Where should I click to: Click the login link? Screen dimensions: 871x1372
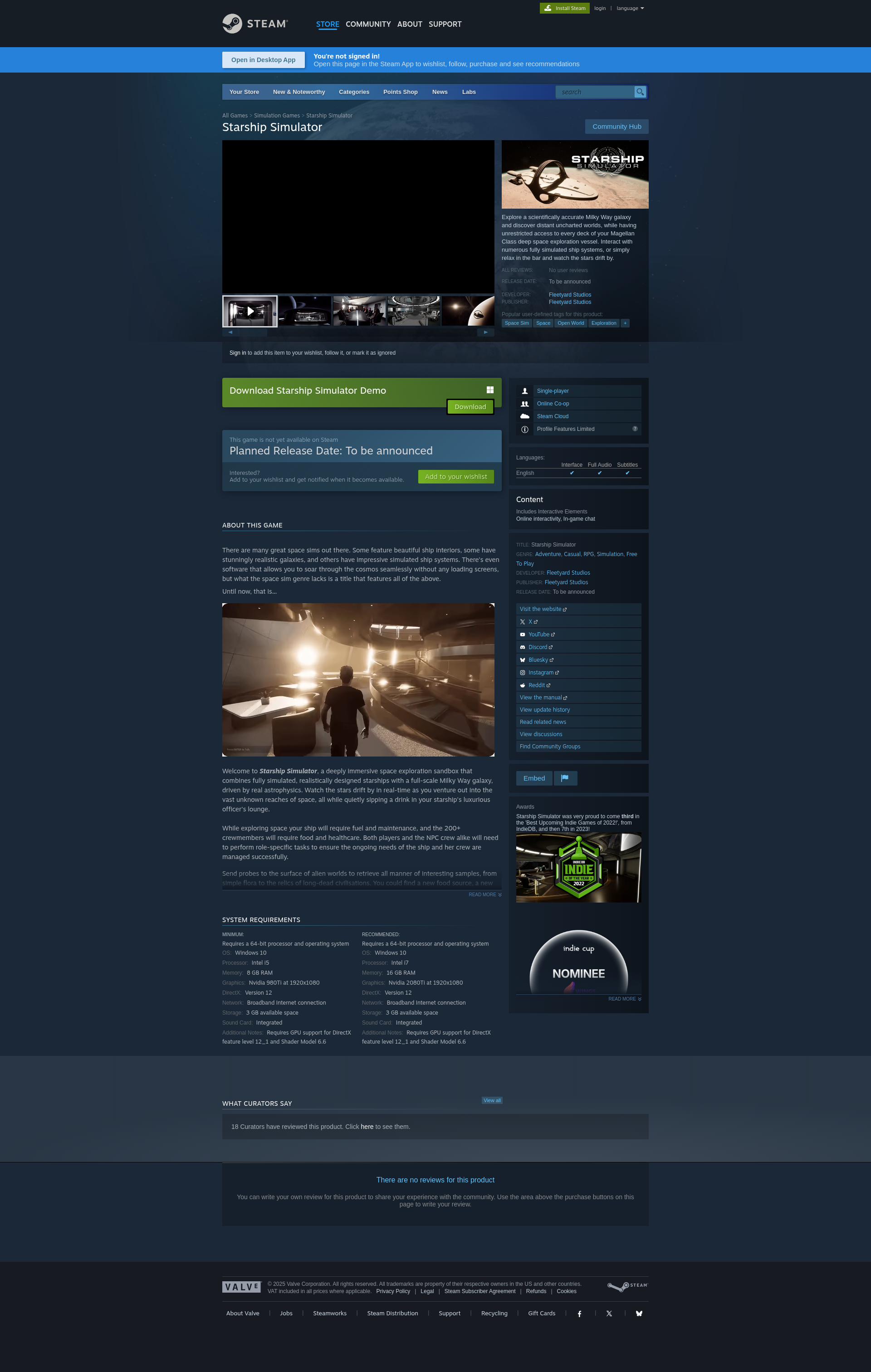600,9
